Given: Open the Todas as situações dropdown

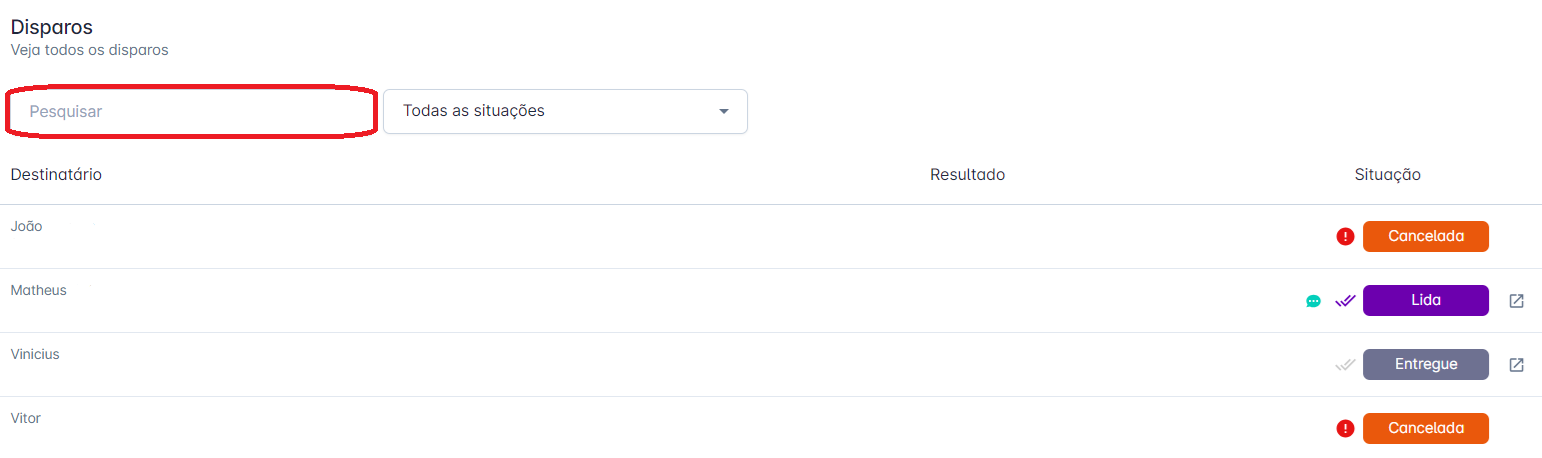Looking at the screenshot, I should click(x=565, y=111).
